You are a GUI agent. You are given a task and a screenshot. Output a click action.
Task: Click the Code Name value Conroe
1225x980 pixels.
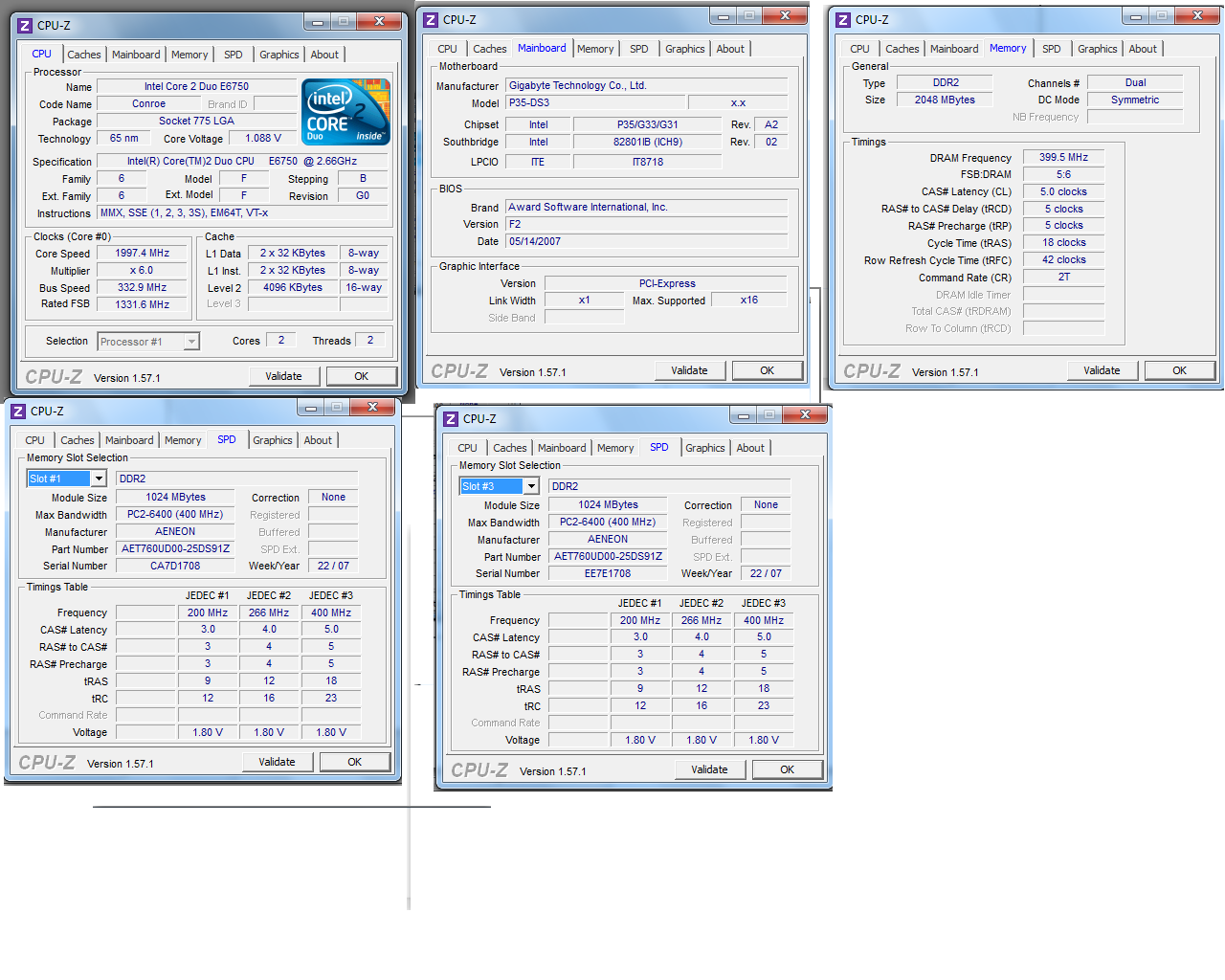pyautogui.click(x=148, y=104)
